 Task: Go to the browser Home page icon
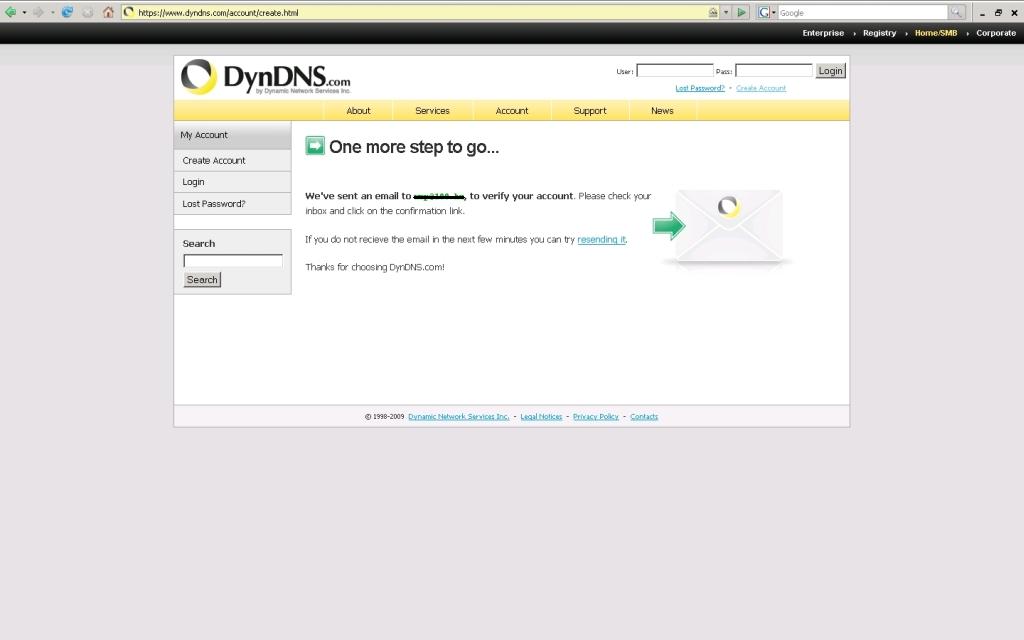[108, 12]
